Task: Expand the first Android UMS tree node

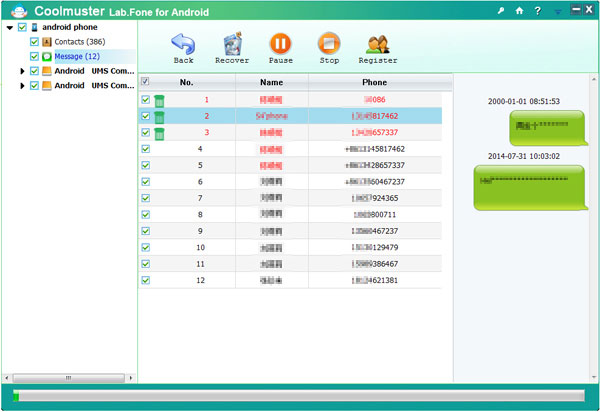Action: [22, 71]
